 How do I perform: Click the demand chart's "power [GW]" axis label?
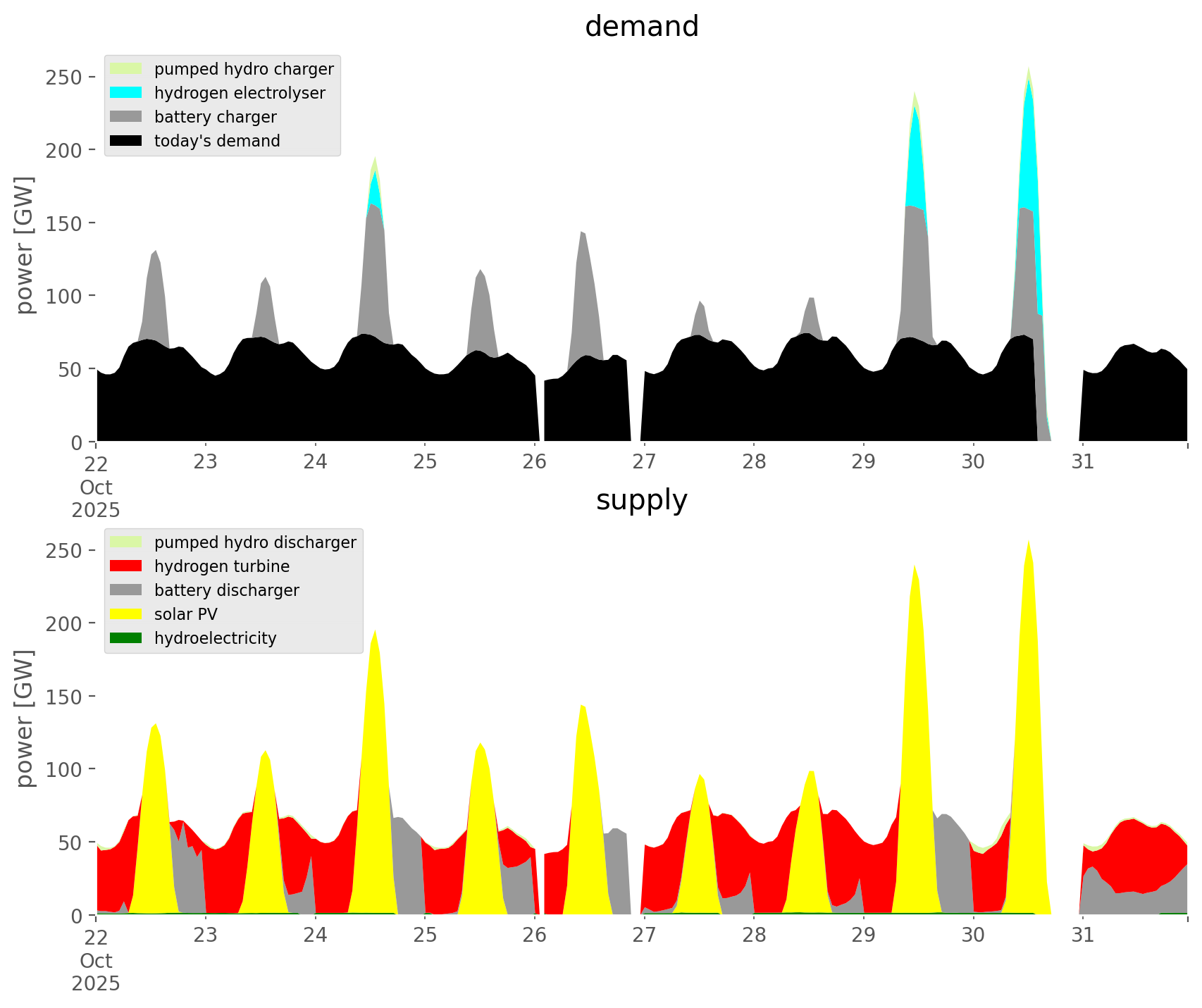click(x=25, y=245)
